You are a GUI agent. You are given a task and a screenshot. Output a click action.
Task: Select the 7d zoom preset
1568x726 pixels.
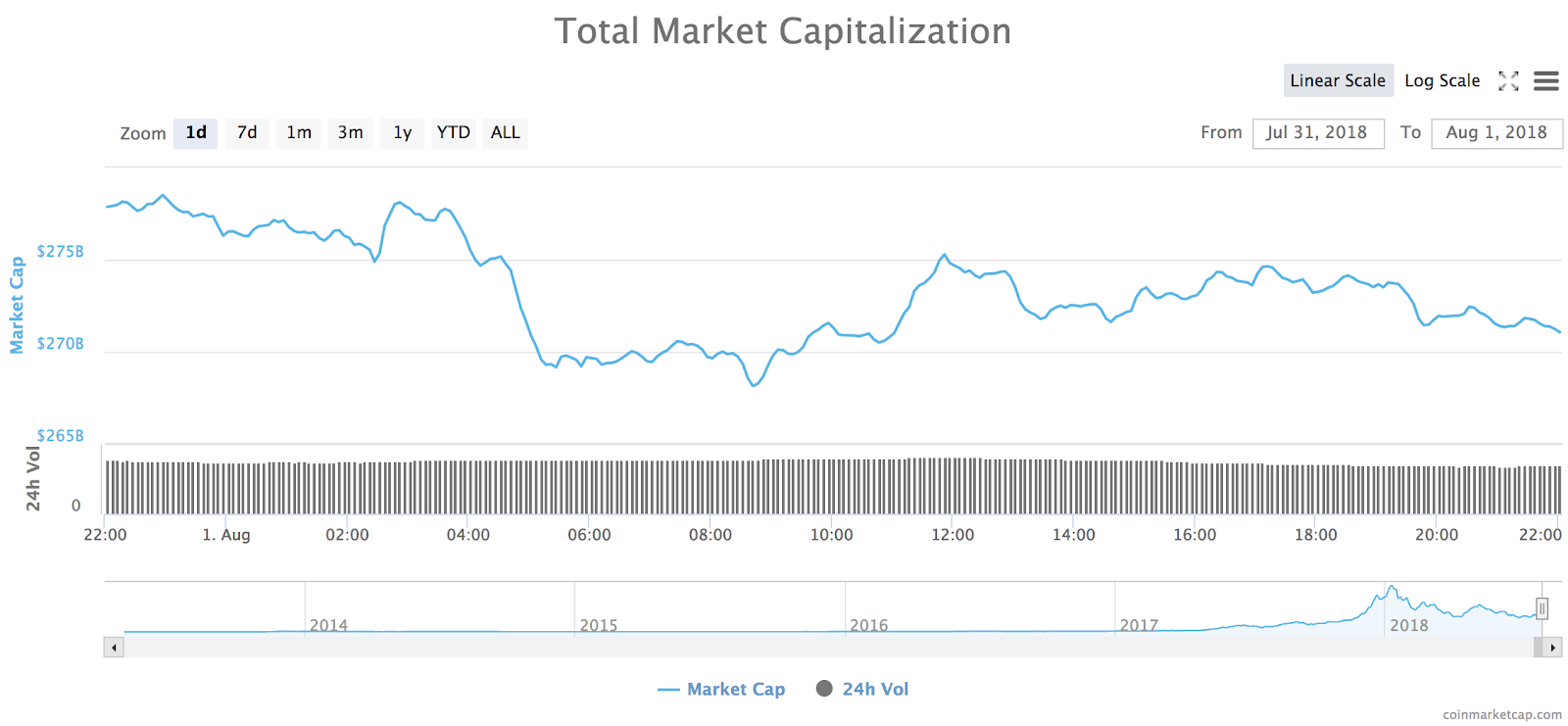[x=246, y=133]
